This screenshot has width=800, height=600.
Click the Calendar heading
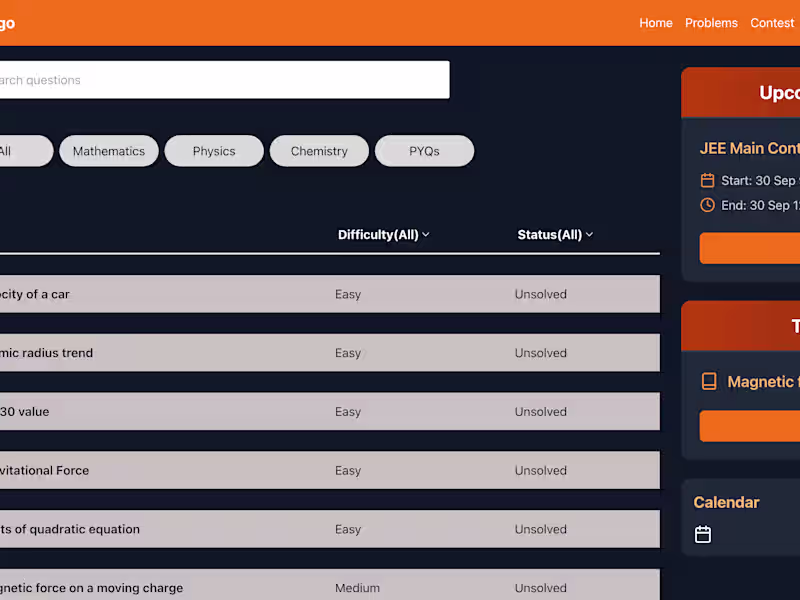[x=726, y=503]
